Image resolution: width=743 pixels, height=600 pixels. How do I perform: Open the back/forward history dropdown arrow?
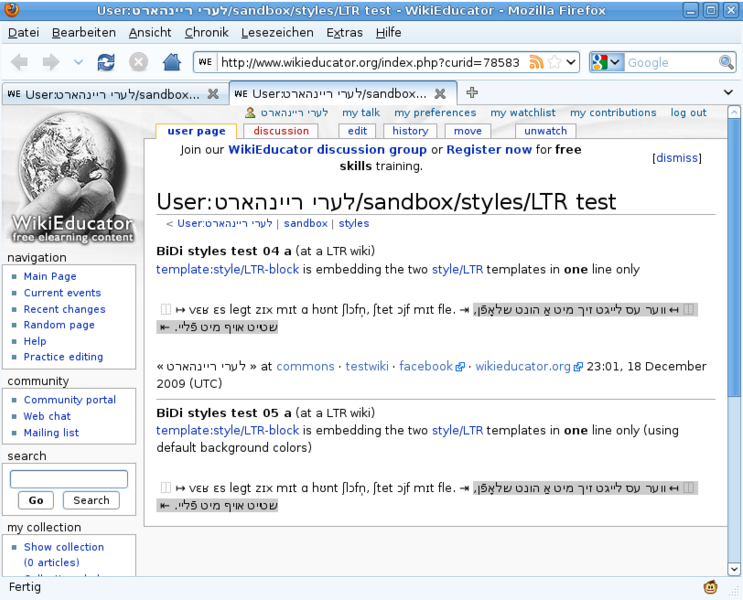pos(78,62)
